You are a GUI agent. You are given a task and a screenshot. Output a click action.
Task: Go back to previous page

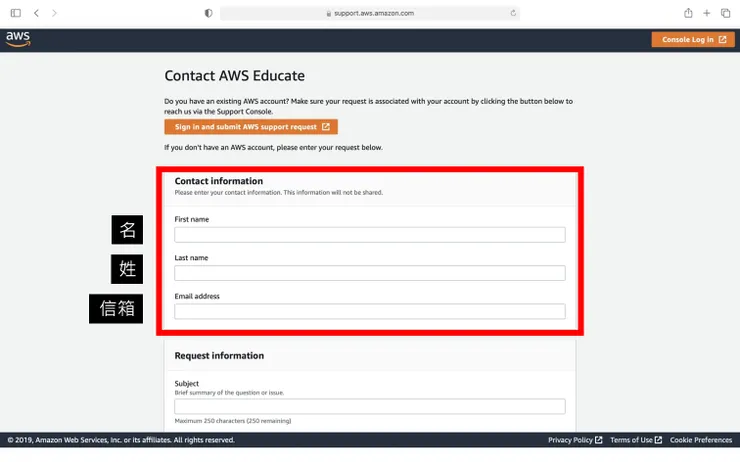(36, 13)
